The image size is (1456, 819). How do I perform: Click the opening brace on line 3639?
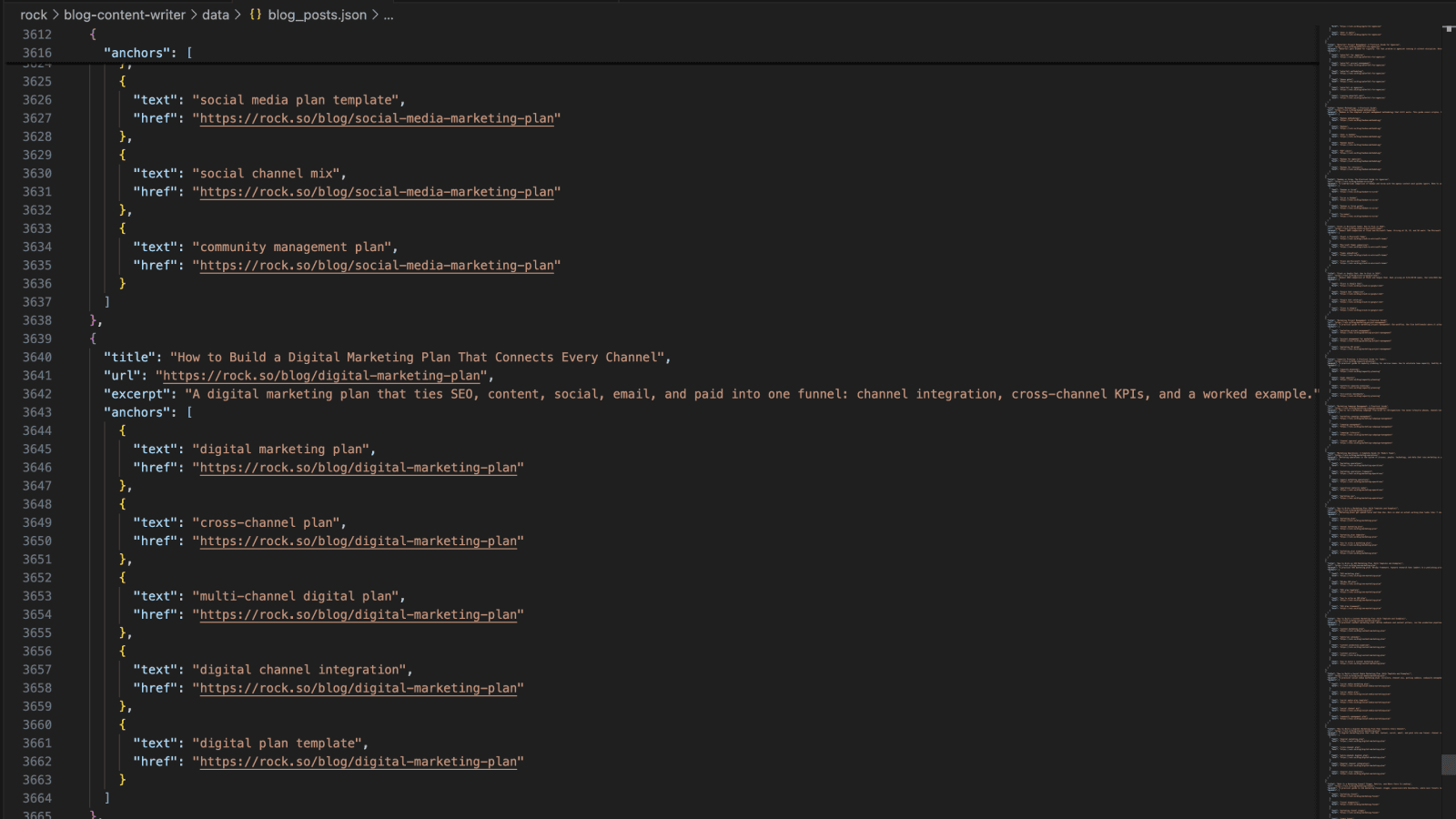coord(93,339)
